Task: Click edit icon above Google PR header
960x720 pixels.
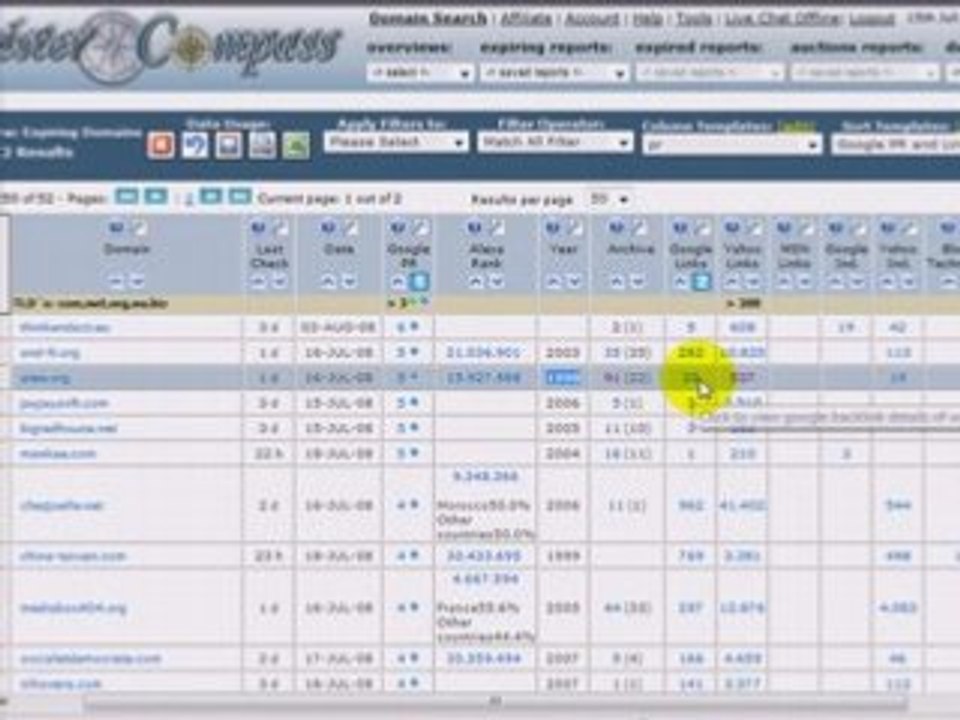Action: point(421,228)
